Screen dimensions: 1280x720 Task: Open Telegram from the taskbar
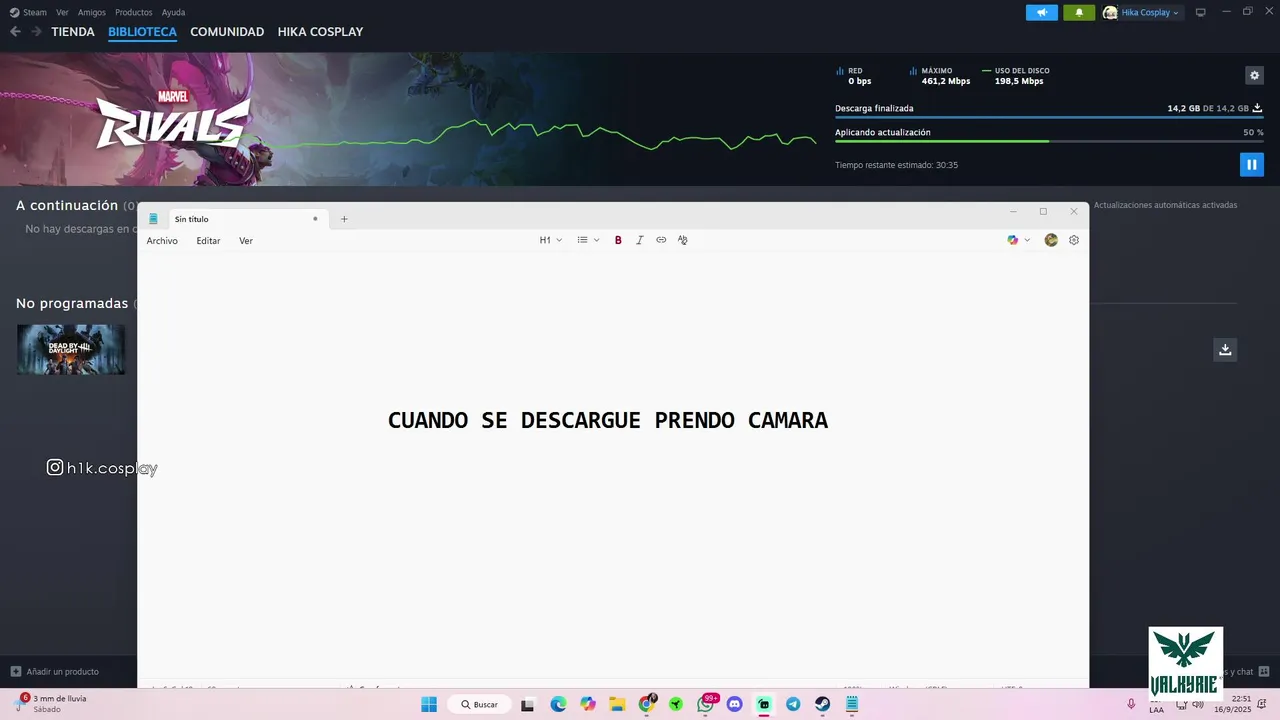pyautogui.click(x=793, y=704)
